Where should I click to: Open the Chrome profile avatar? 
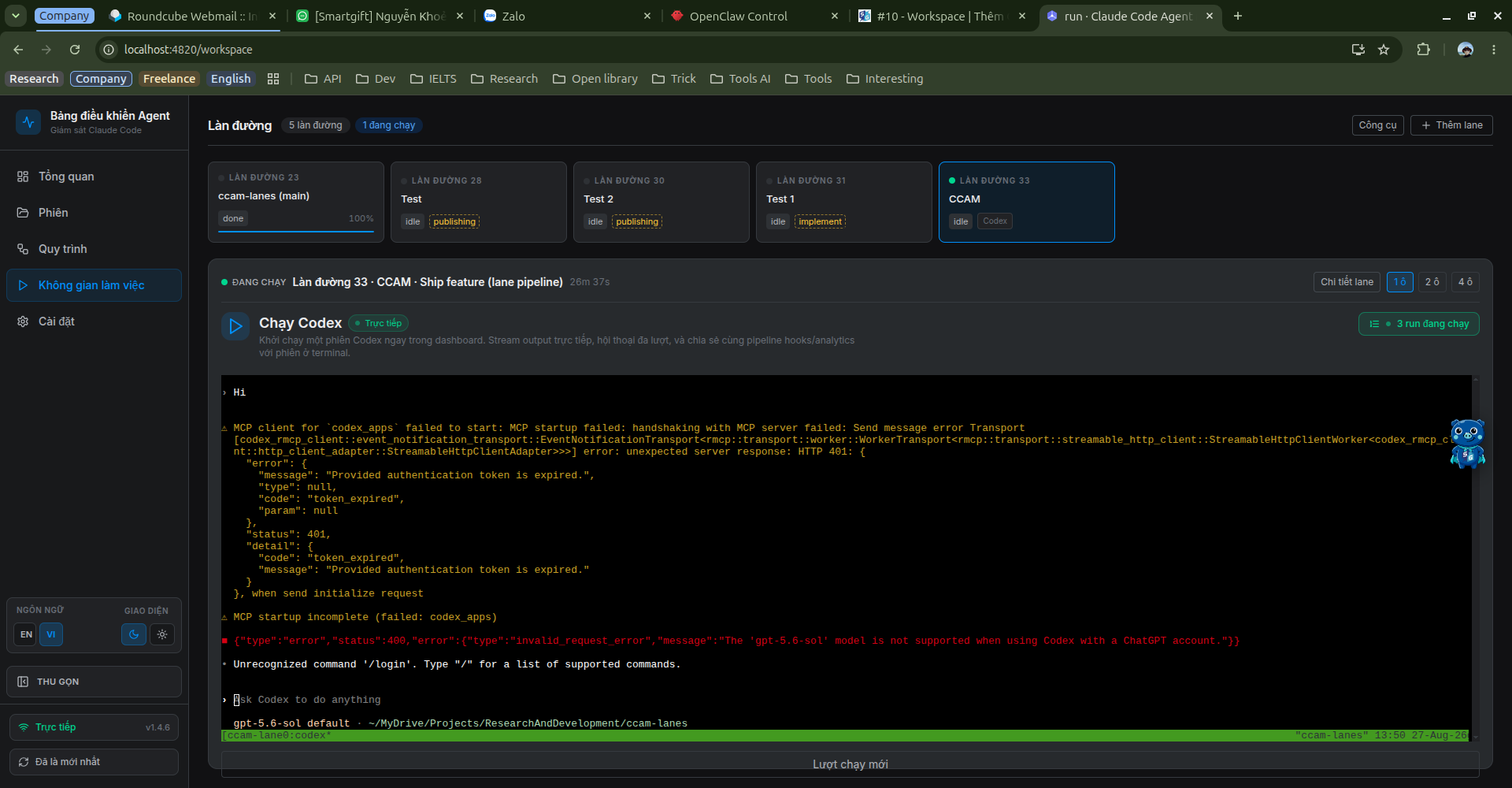[1466, 50]
